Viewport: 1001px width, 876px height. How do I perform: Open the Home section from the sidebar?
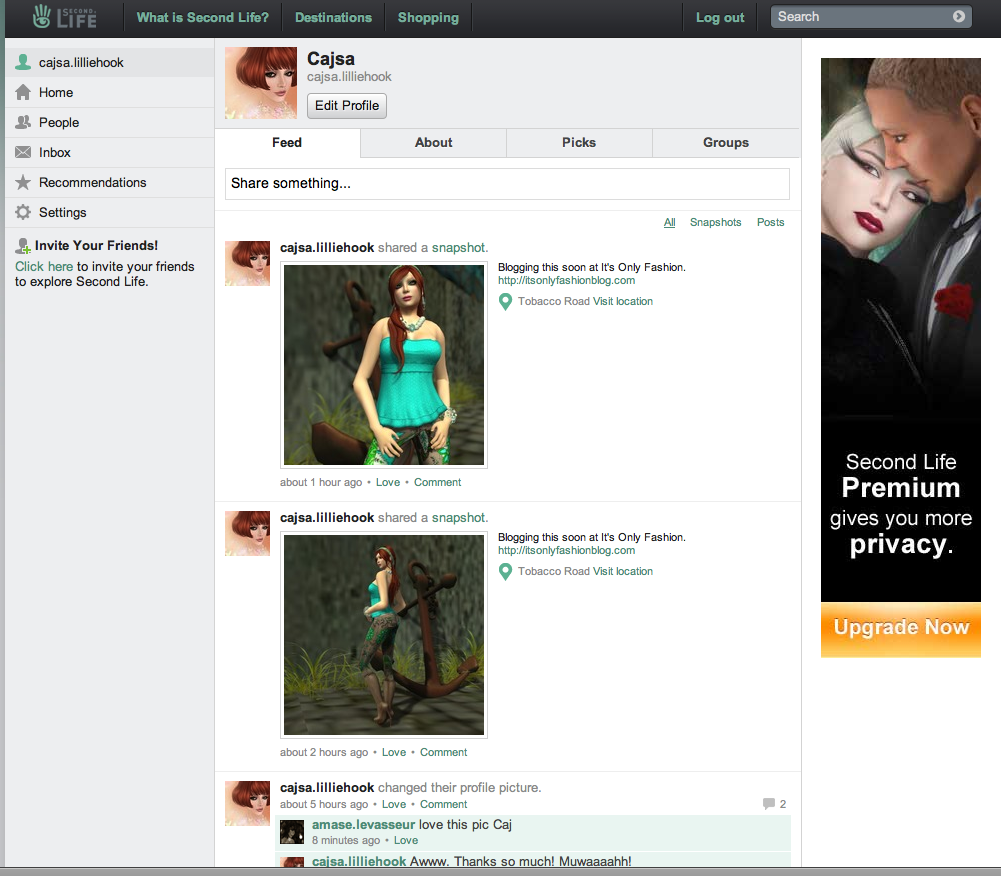tap(22, 92)
